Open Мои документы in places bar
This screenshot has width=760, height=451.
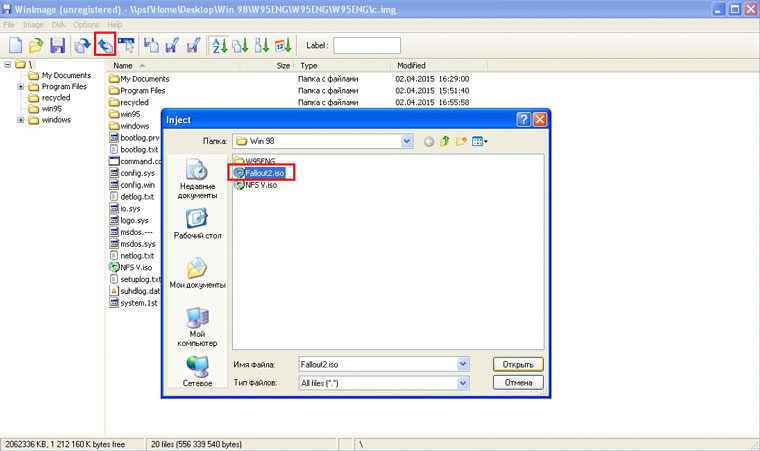coord(197,273)
